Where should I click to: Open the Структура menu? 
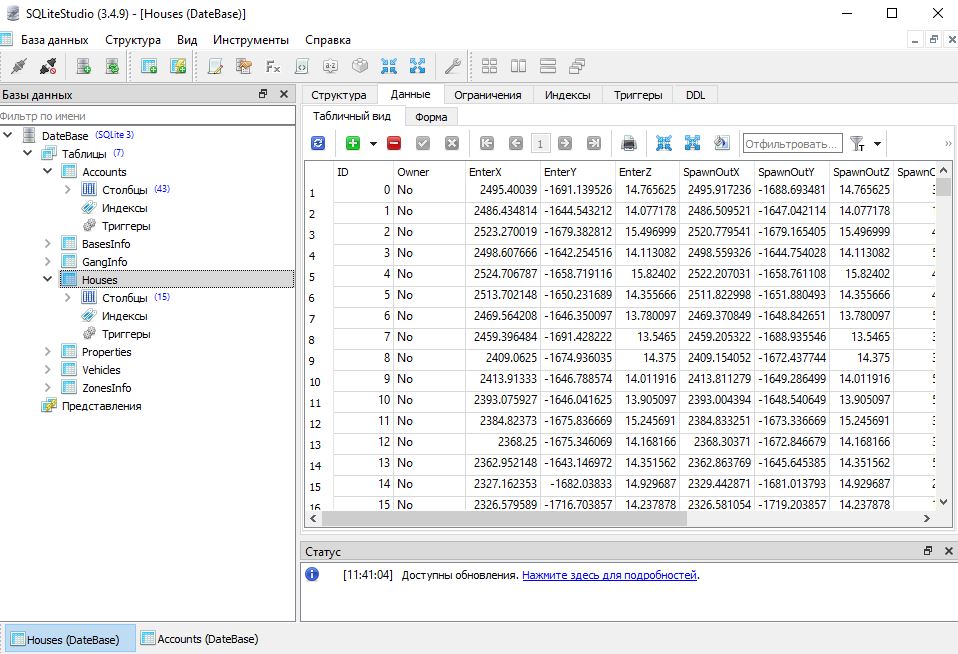click(x=133, y=40)
